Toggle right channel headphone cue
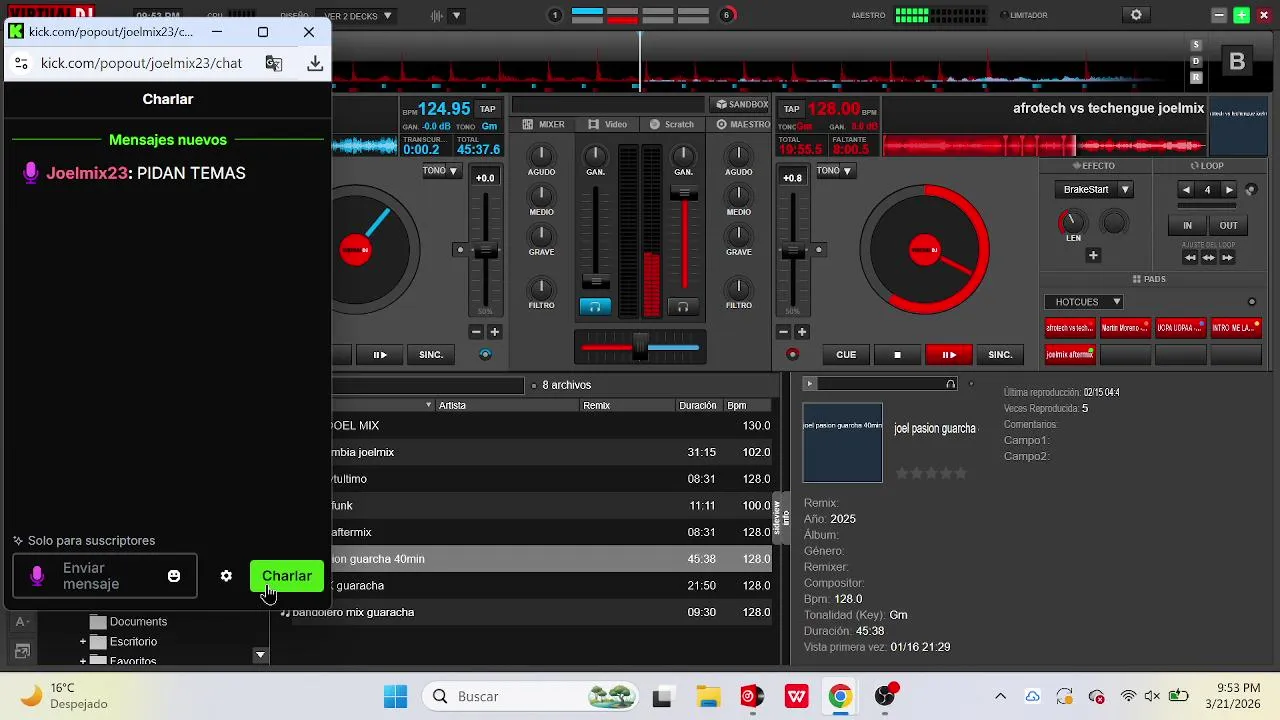The width and height of the screenshot is (1280, 720). pyautogui.click(x=683, y=307)
